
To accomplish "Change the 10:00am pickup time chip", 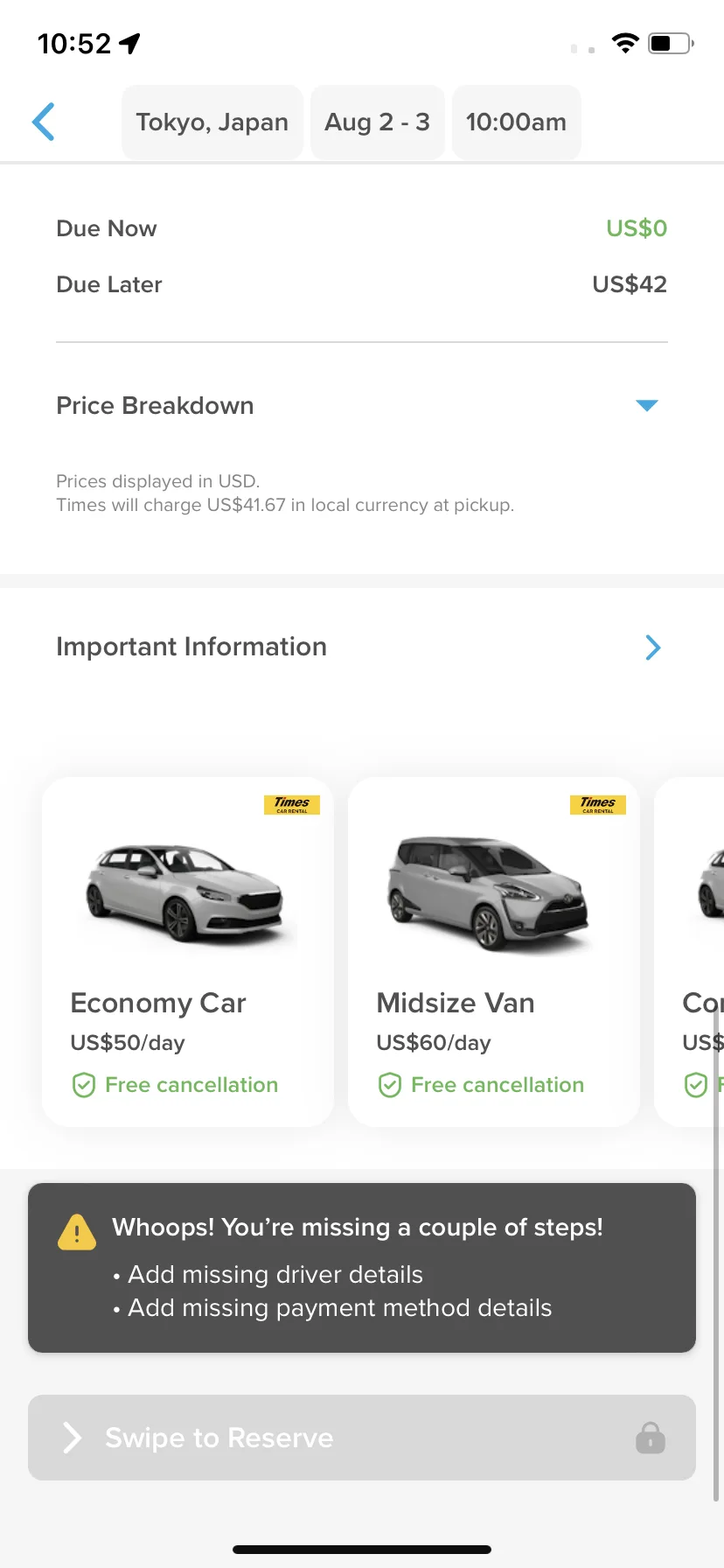I will click(x=516, y=122).
